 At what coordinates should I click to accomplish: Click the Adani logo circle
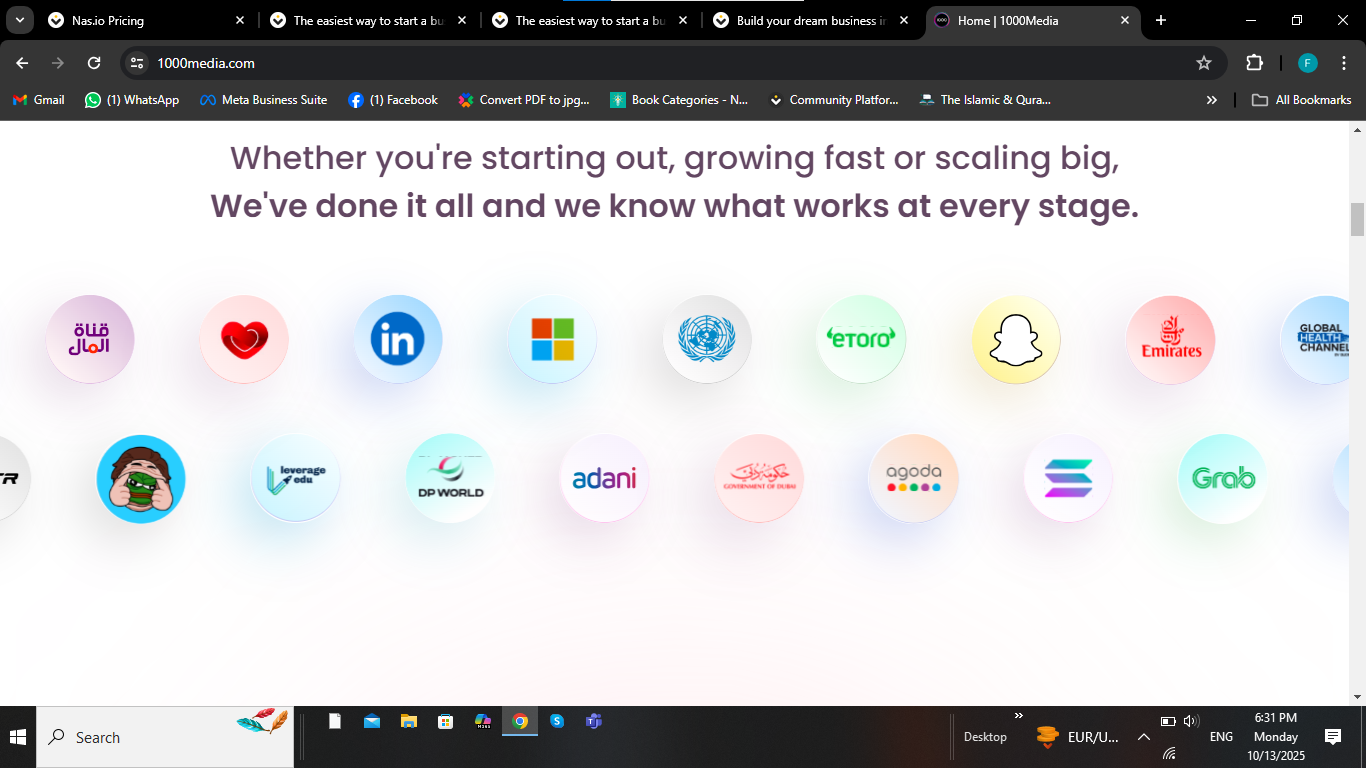coord(604,478)
